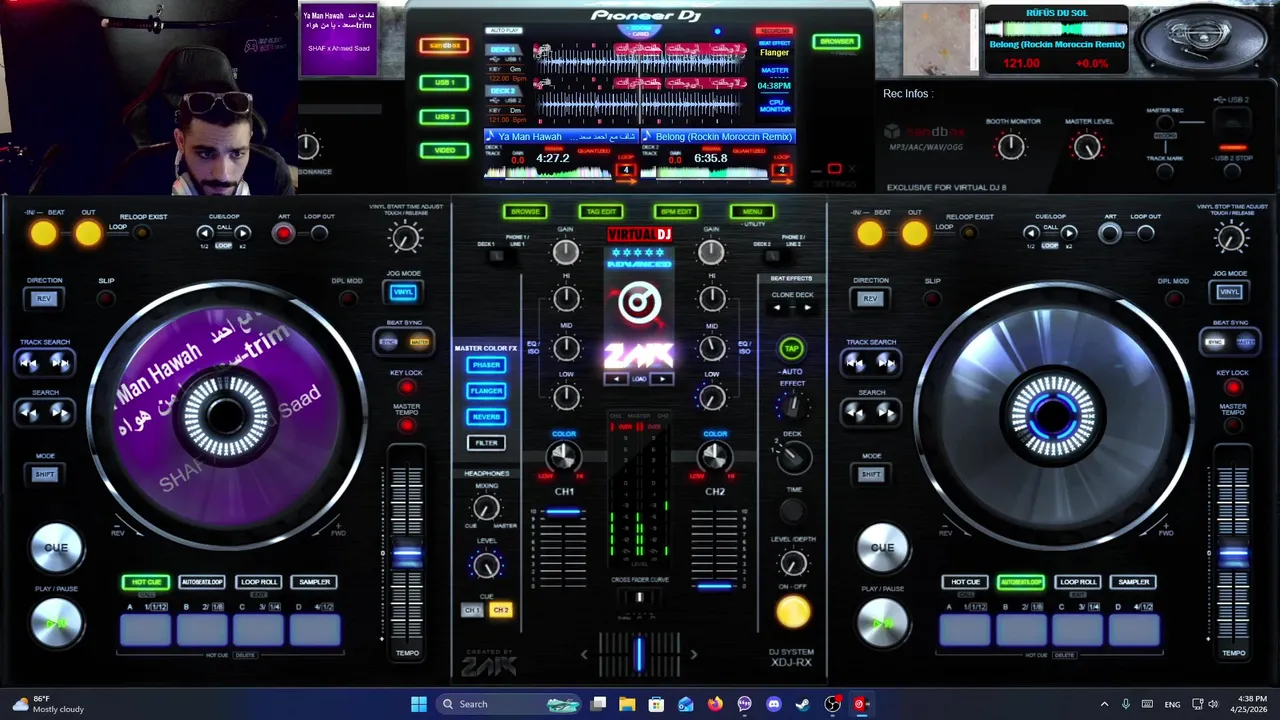Screen dimensions: 1280x720
Task: Click the ART button on right deck
Action: (x=1110, y=233)
